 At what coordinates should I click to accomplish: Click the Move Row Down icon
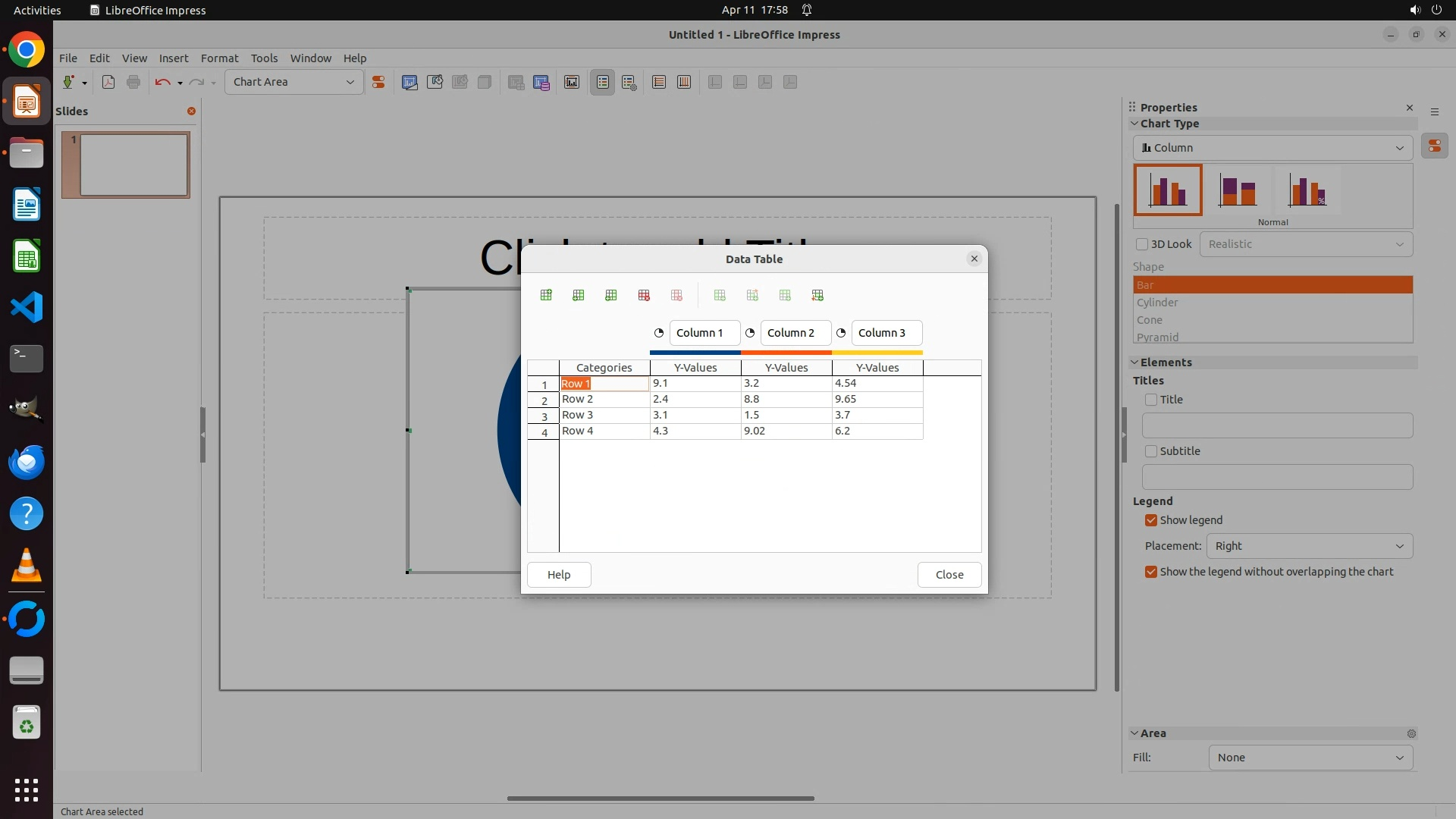tap(817, 295)
